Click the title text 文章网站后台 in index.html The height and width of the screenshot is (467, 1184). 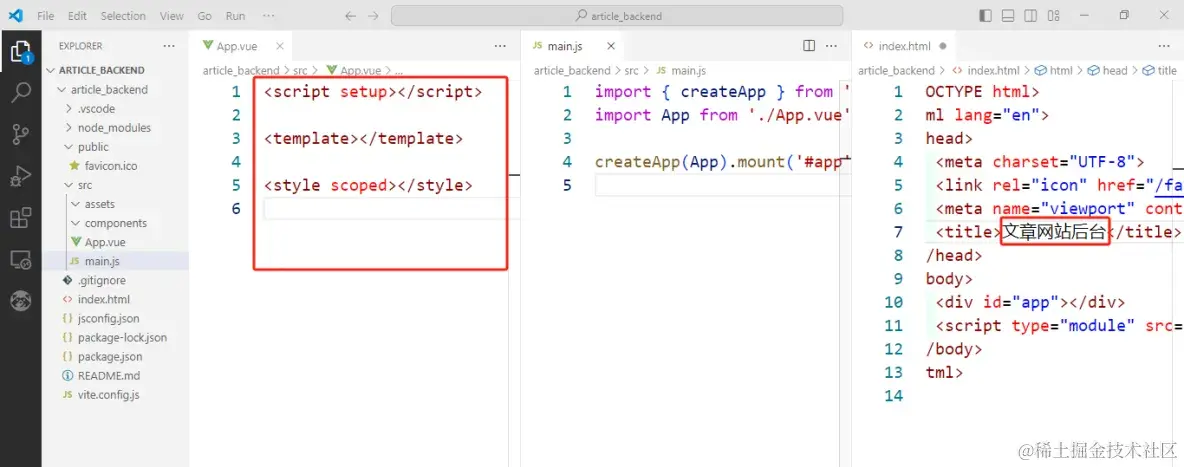coord(1055,232)
